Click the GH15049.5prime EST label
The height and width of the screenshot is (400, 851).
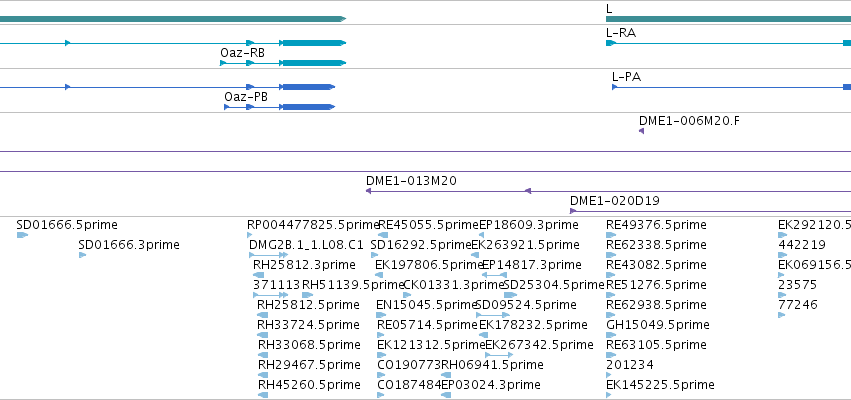click(x=658, y=325)
